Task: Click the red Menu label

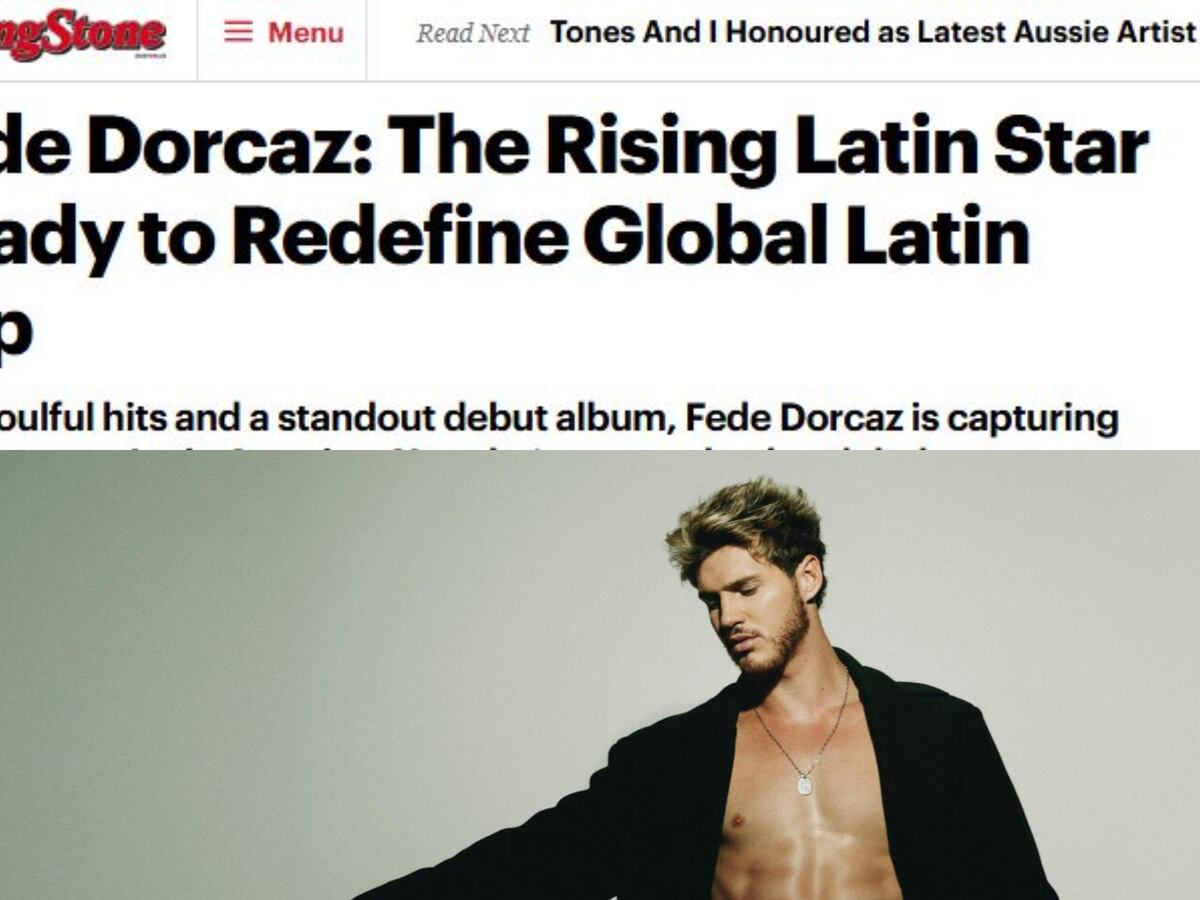Action: pyautogui.click(x=306, y=33)
